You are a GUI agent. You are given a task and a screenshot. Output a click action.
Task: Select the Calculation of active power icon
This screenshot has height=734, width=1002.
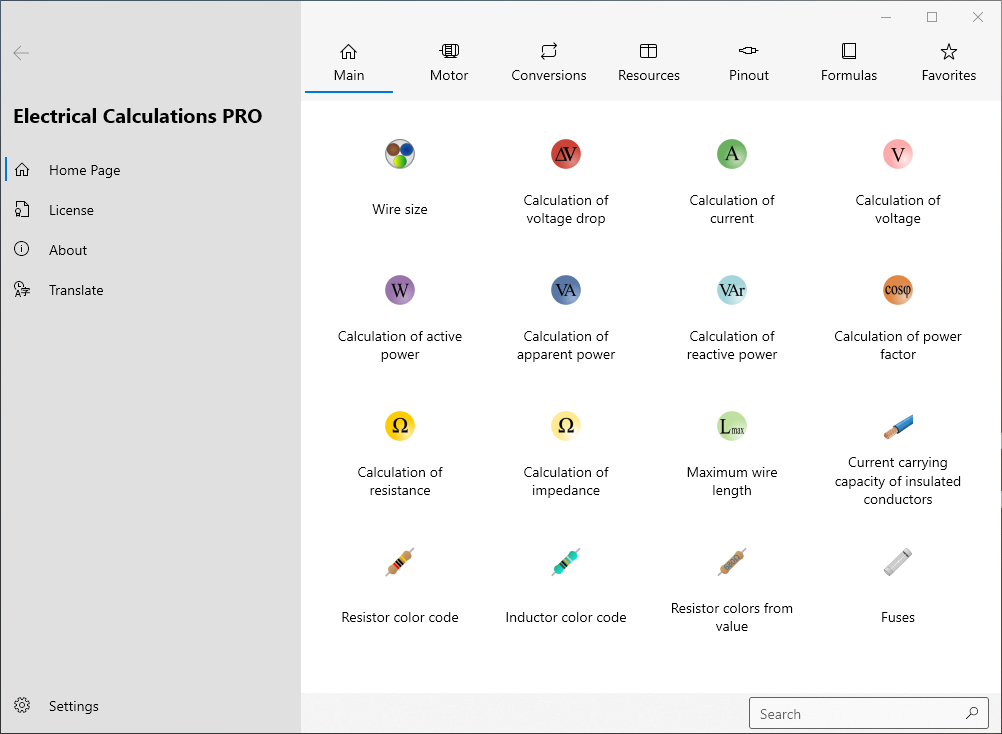tap(400, 290)
